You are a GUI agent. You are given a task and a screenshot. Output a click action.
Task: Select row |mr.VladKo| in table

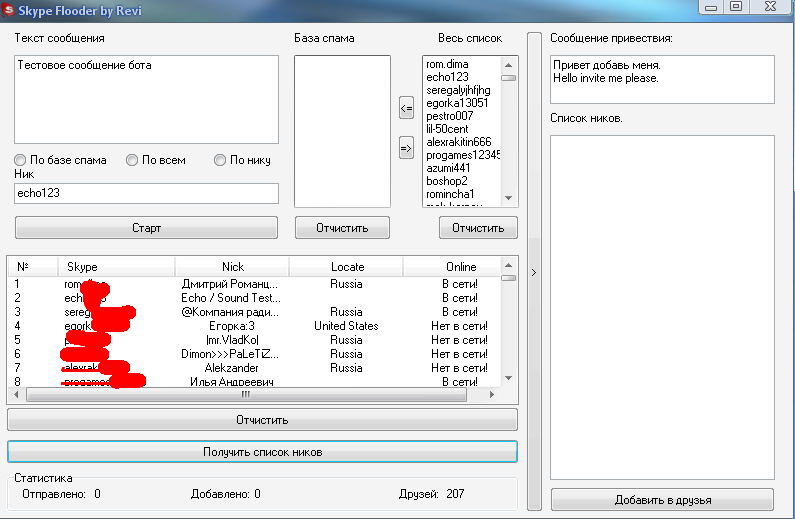[255, 340]
